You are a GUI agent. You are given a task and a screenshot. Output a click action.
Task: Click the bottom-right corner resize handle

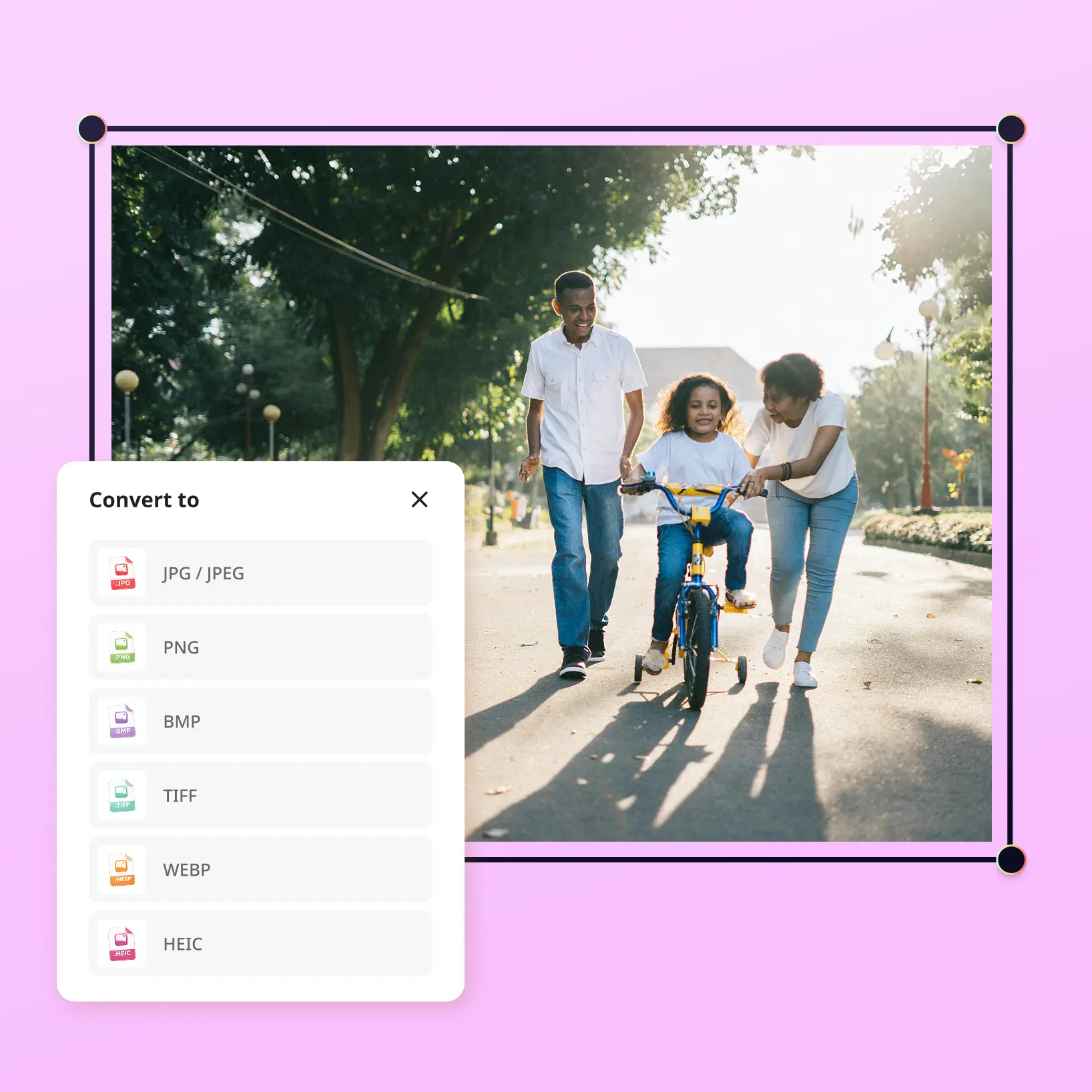click(x=1011, y=859)
